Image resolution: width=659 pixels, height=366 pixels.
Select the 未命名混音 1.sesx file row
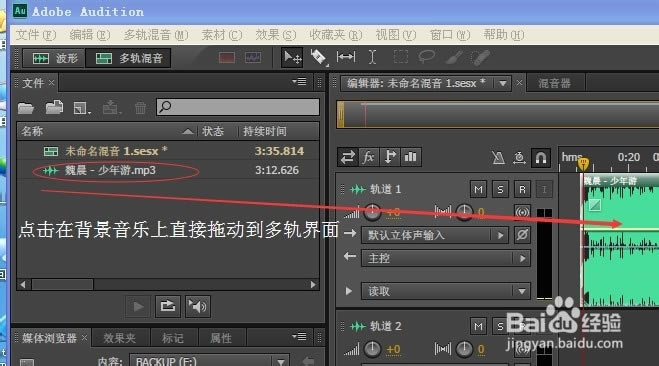168,151
